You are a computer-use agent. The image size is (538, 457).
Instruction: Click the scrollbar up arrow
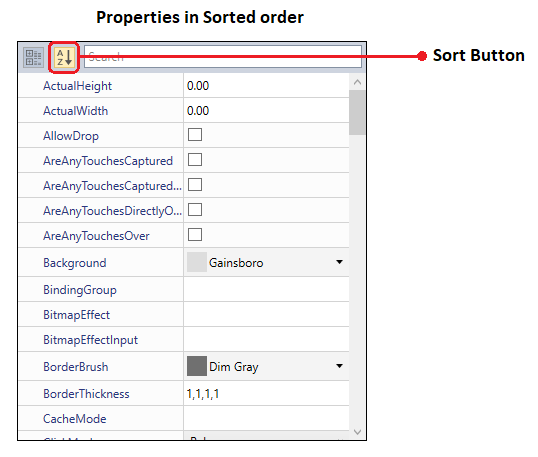pyautogui.click(x=357, y=82)
